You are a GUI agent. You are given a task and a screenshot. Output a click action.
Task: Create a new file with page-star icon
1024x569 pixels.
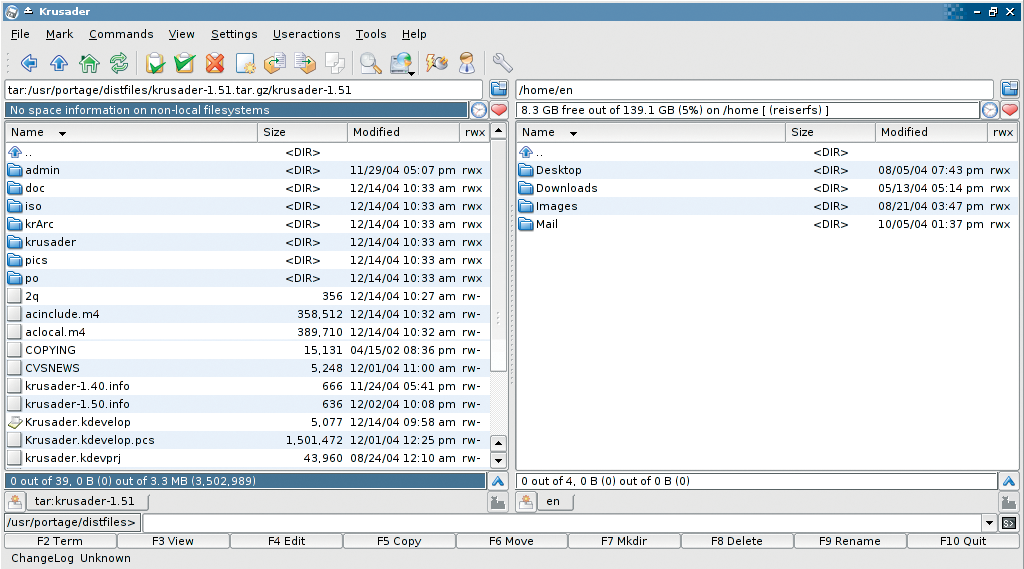245,63
